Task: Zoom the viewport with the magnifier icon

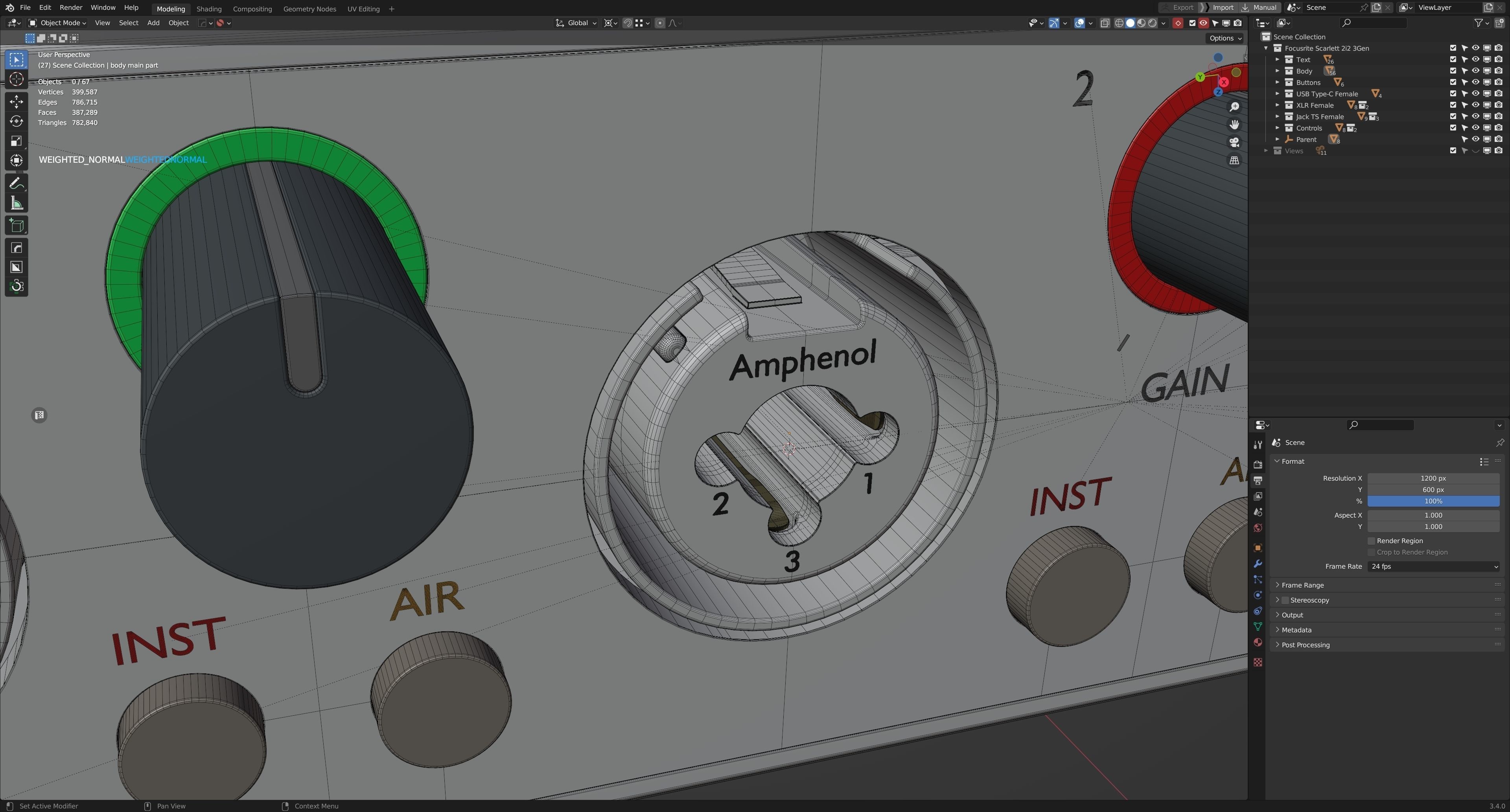Action: 1234,107
